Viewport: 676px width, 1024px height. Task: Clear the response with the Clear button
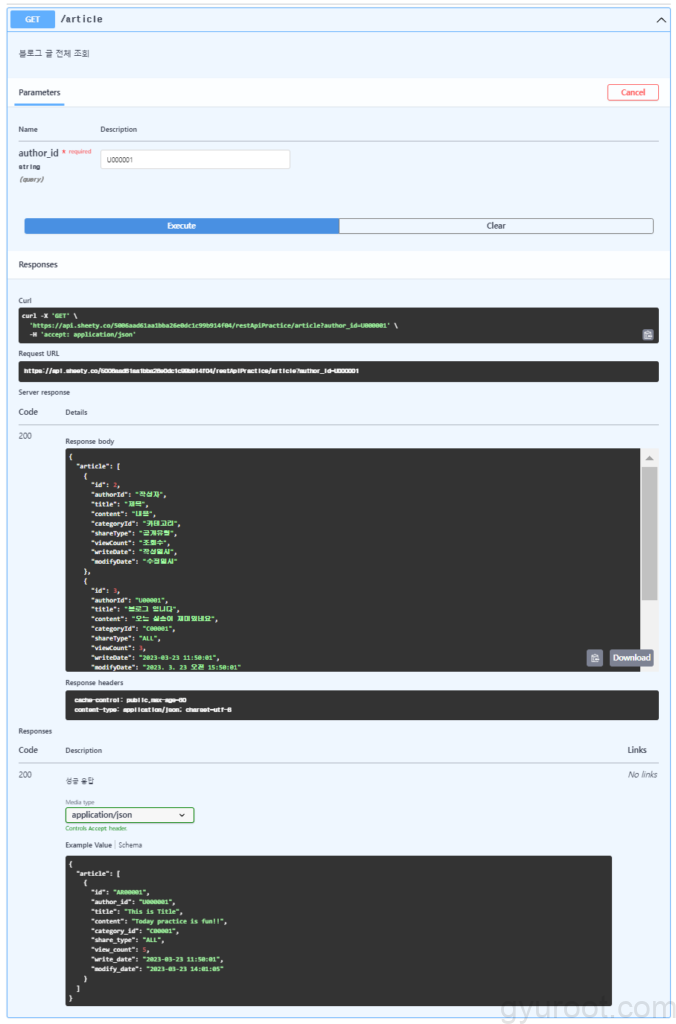point(496,226)
